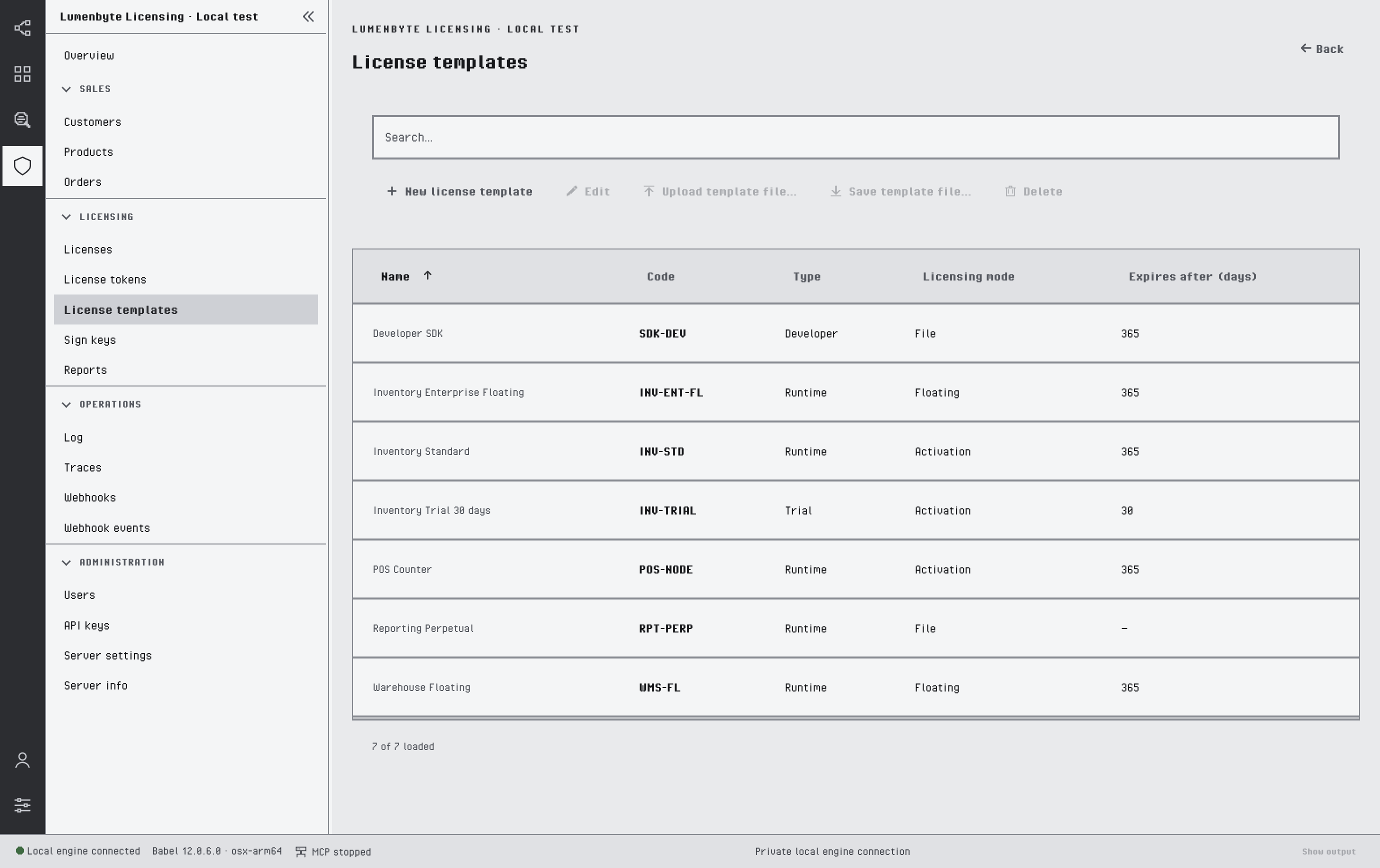Open the user account icon at the rail bottom

pyautogui.click(x=22, y=760)
